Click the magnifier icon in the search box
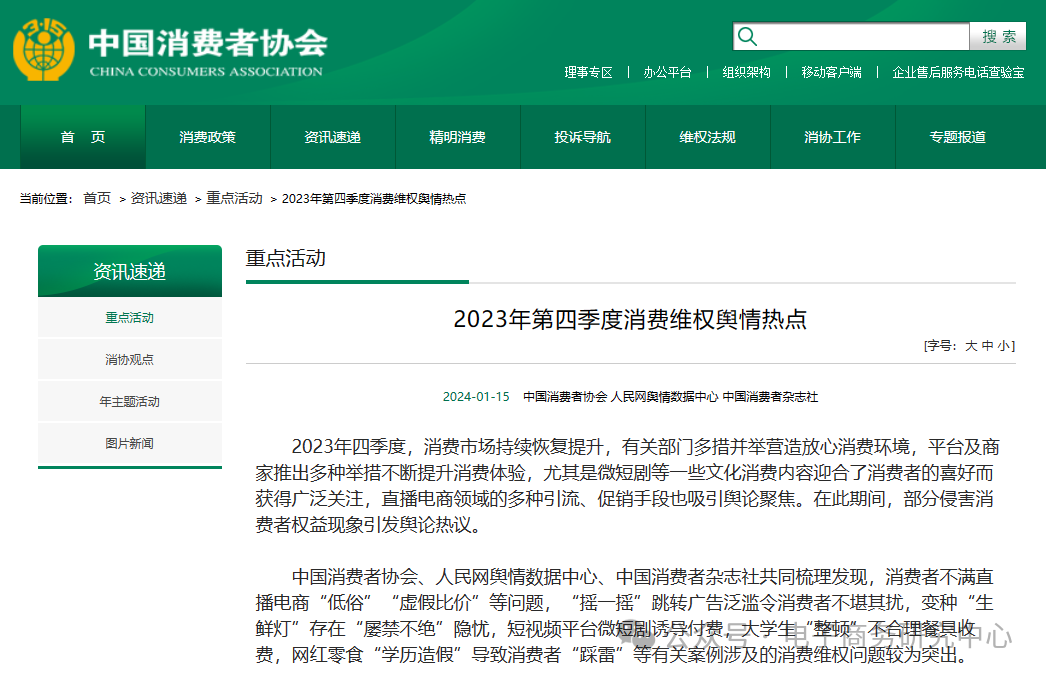Image resolution: width=1046 pixels, height=678 pixels. [x=748, y=36]
